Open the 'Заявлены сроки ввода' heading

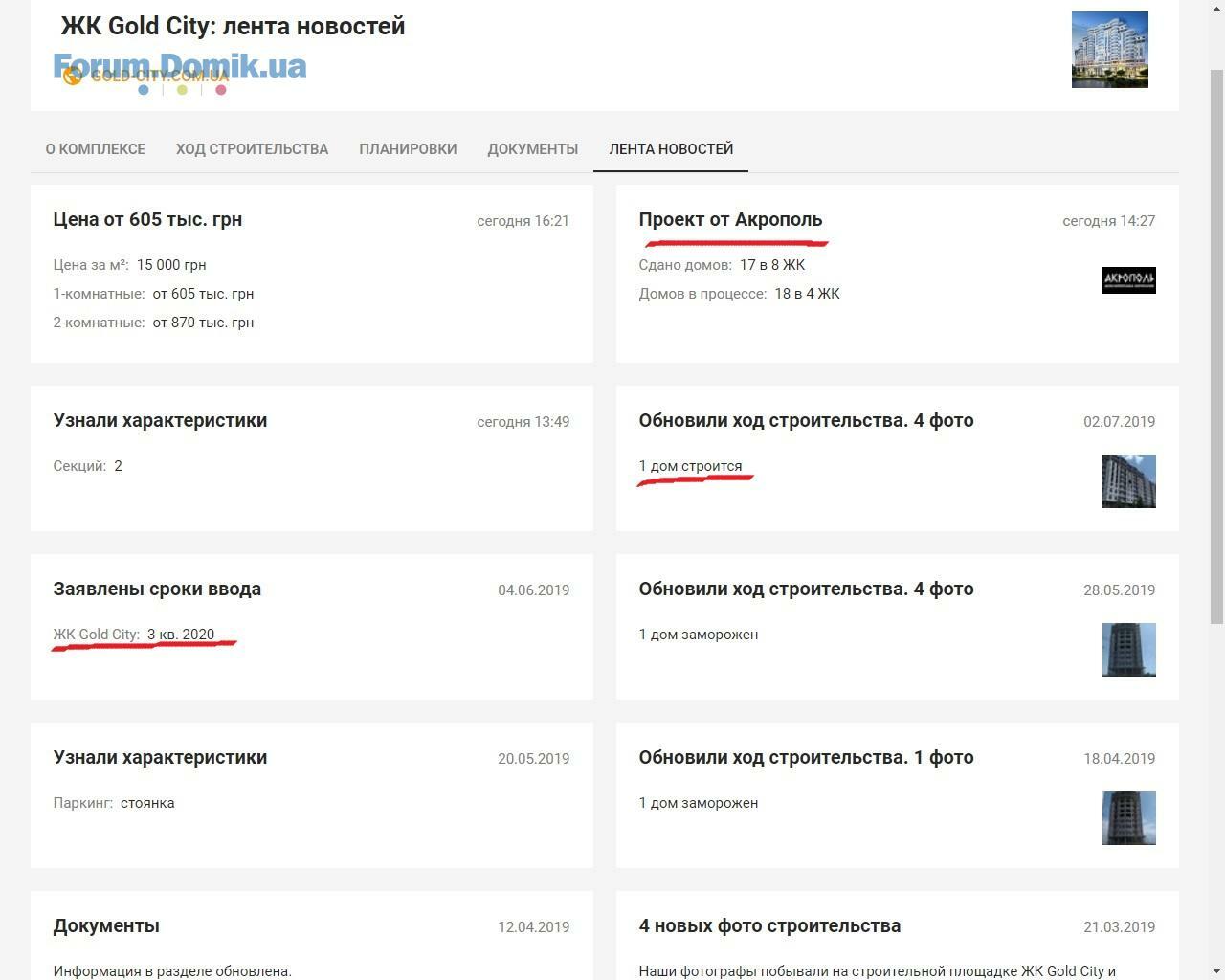[x=157, y=589]
